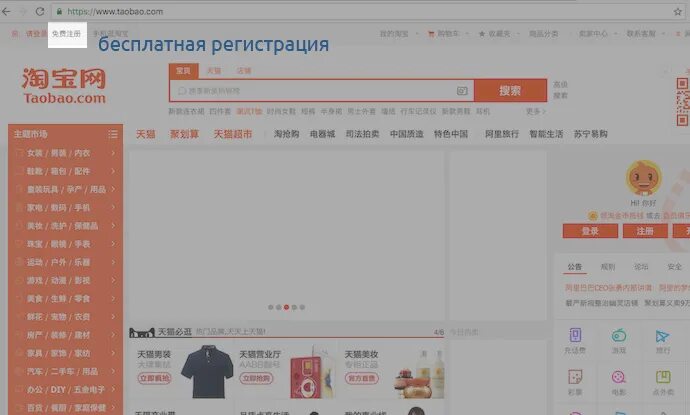690x415 pixels.
Task: Click the favorites star icon beside 收藏夹
Action: click(x=482, y=34)
